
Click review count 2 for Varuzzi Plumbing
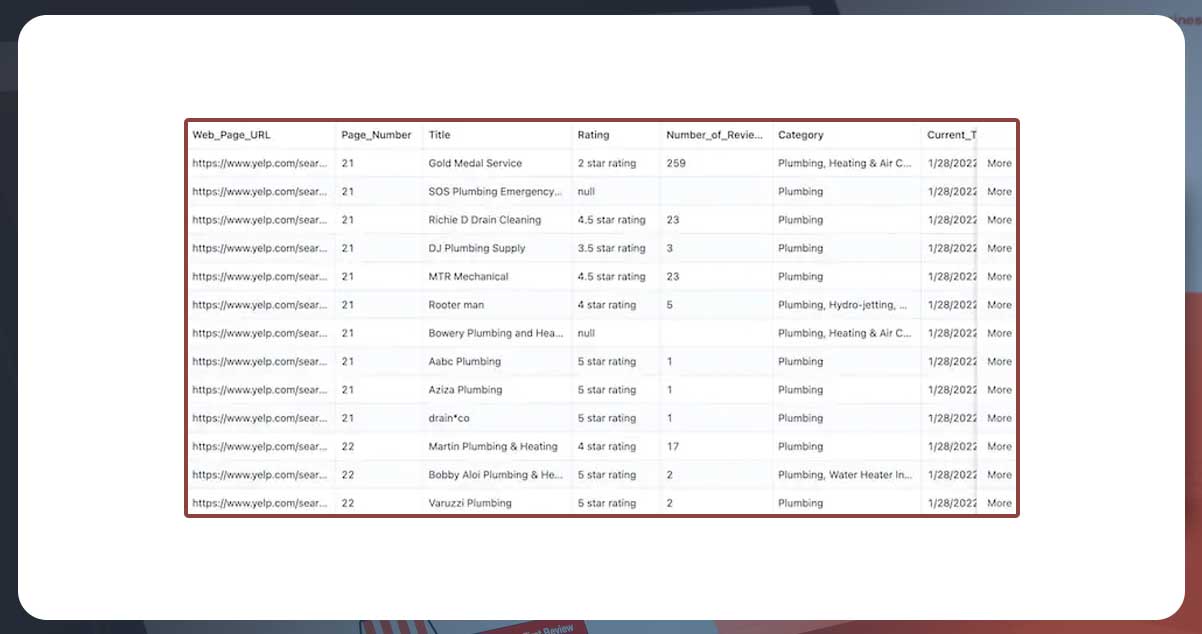click(670, 503)
